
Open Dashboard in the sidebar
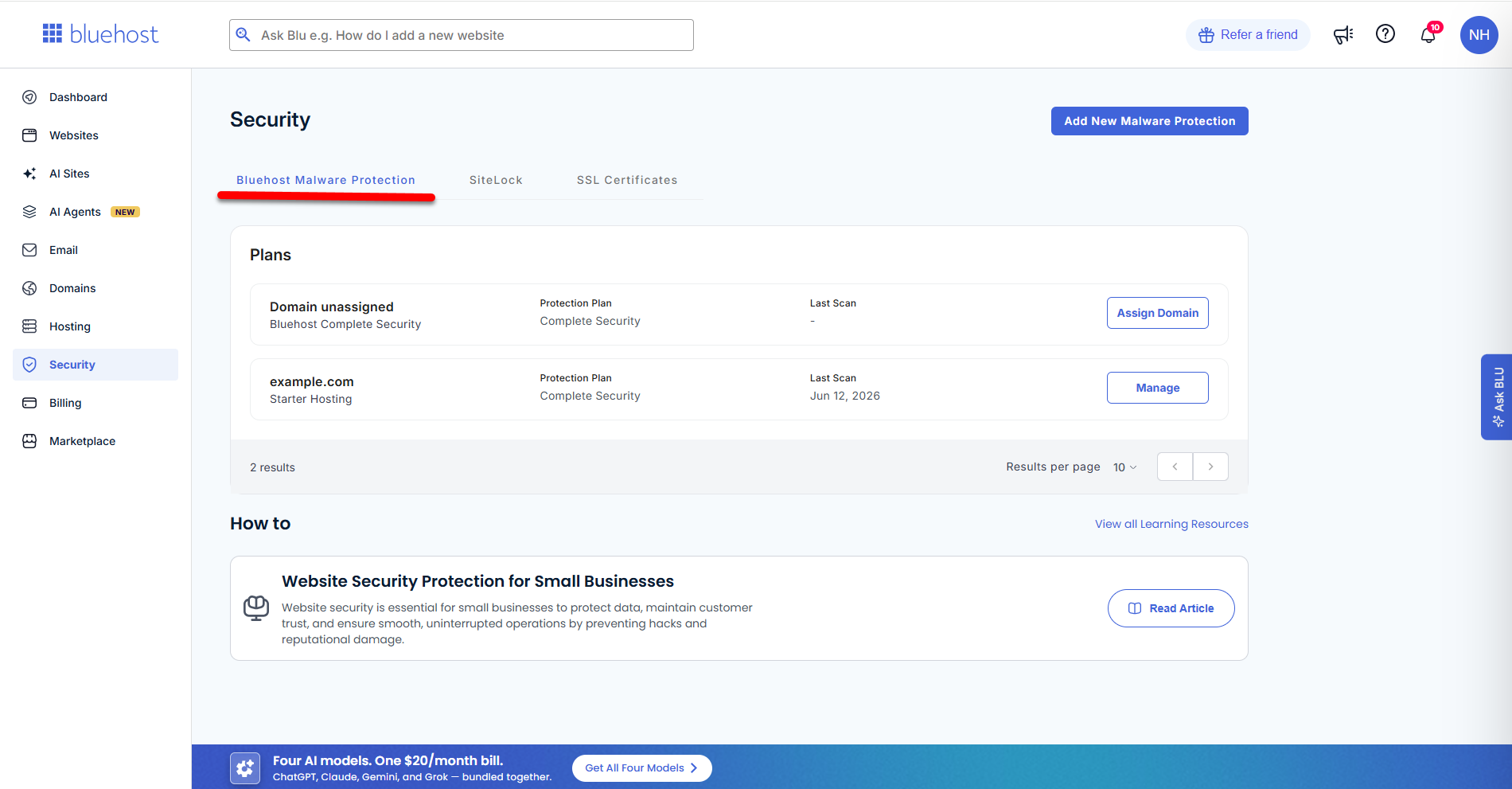(95, 97)
